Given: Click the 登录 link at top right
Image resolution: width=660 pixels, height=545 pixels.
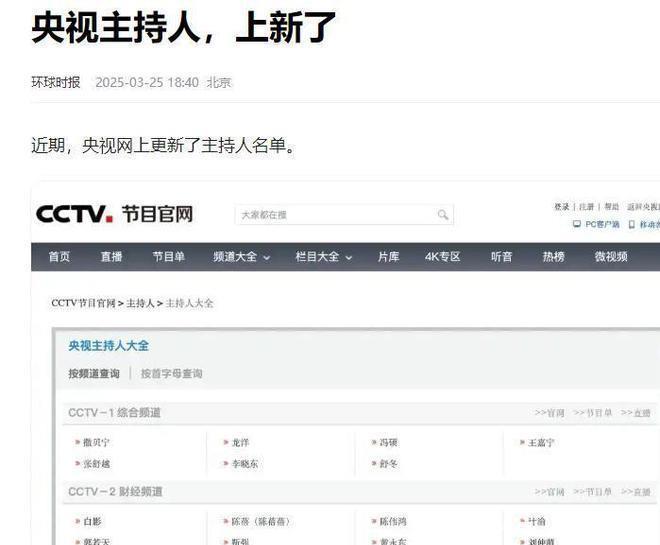Looking at the screenshot, I should [562, 207].
